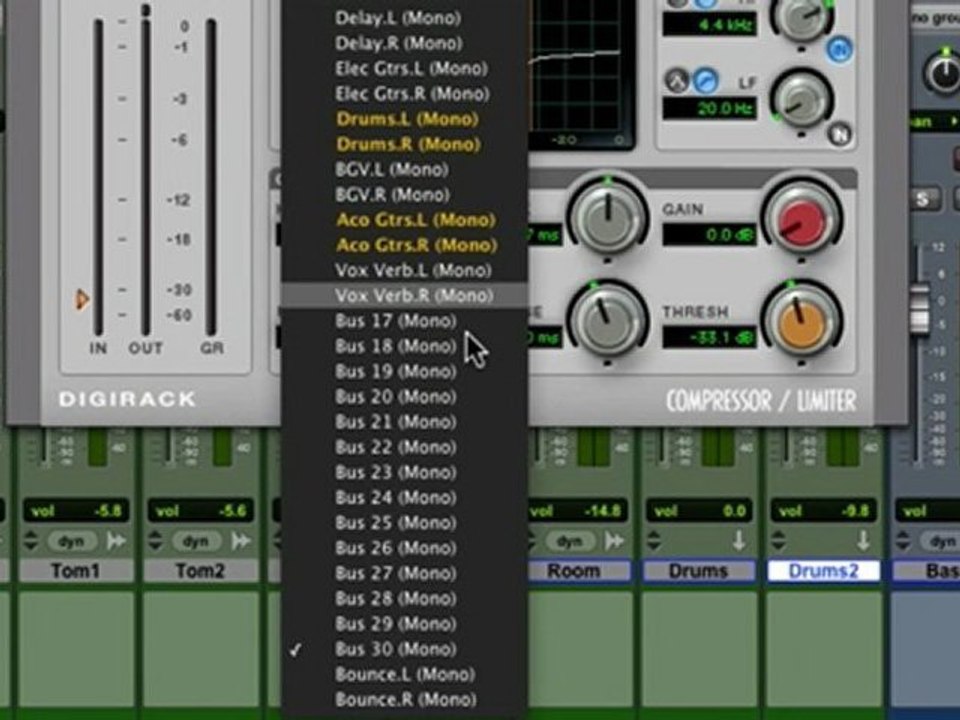Click the gray knob left of THRESH
The height and width of the screenshot is (720, 960).
click(607, 322)
